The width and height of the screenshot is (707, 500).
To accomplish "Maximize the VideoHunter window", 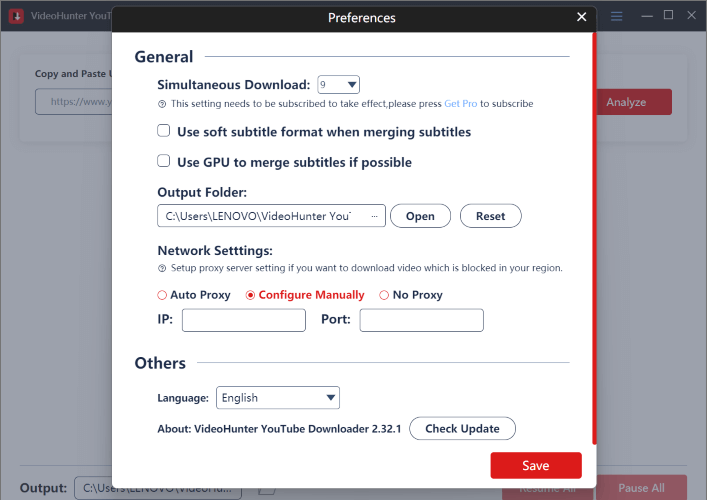I will pos(669,15).
